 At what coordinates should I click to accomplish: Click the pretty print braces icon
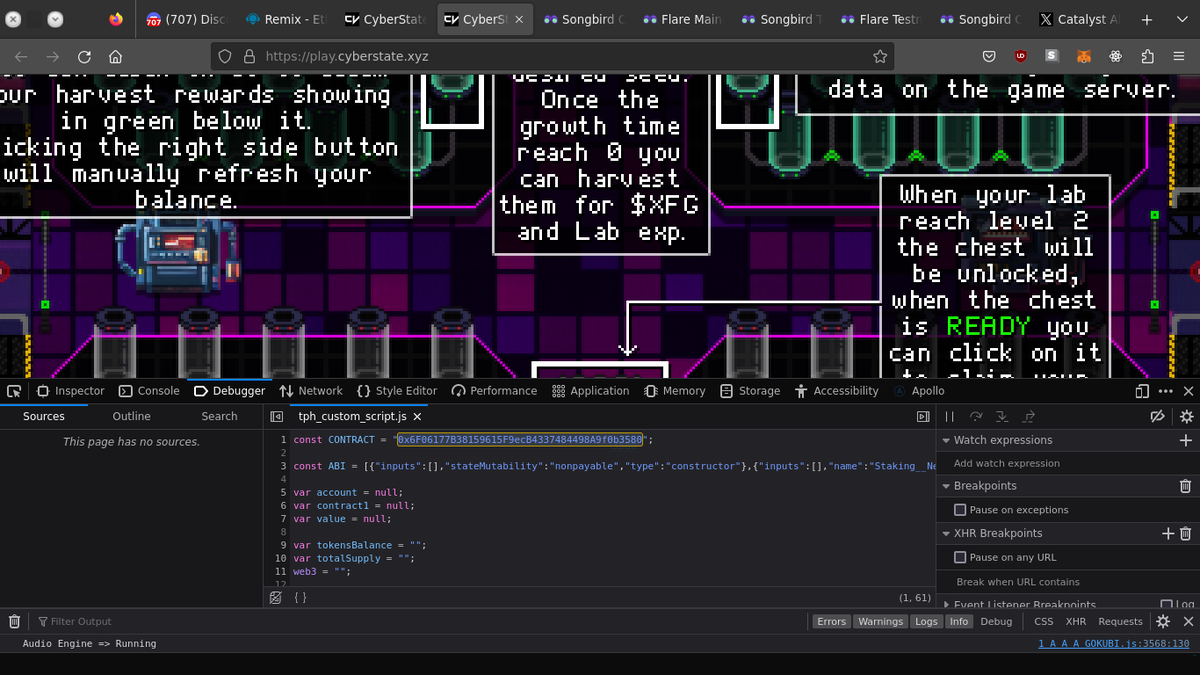point(300,597)
